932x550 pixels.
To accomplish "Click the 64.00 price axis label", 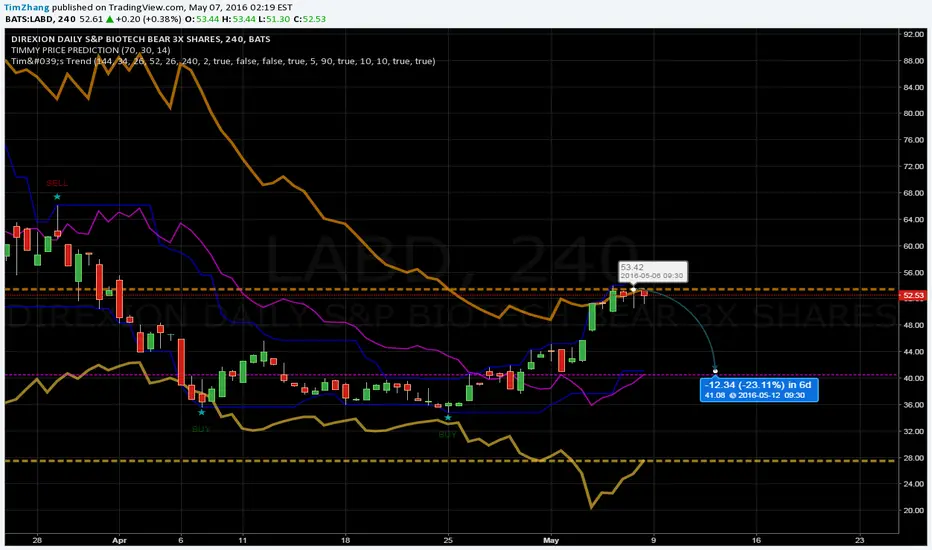I will 914,219.
